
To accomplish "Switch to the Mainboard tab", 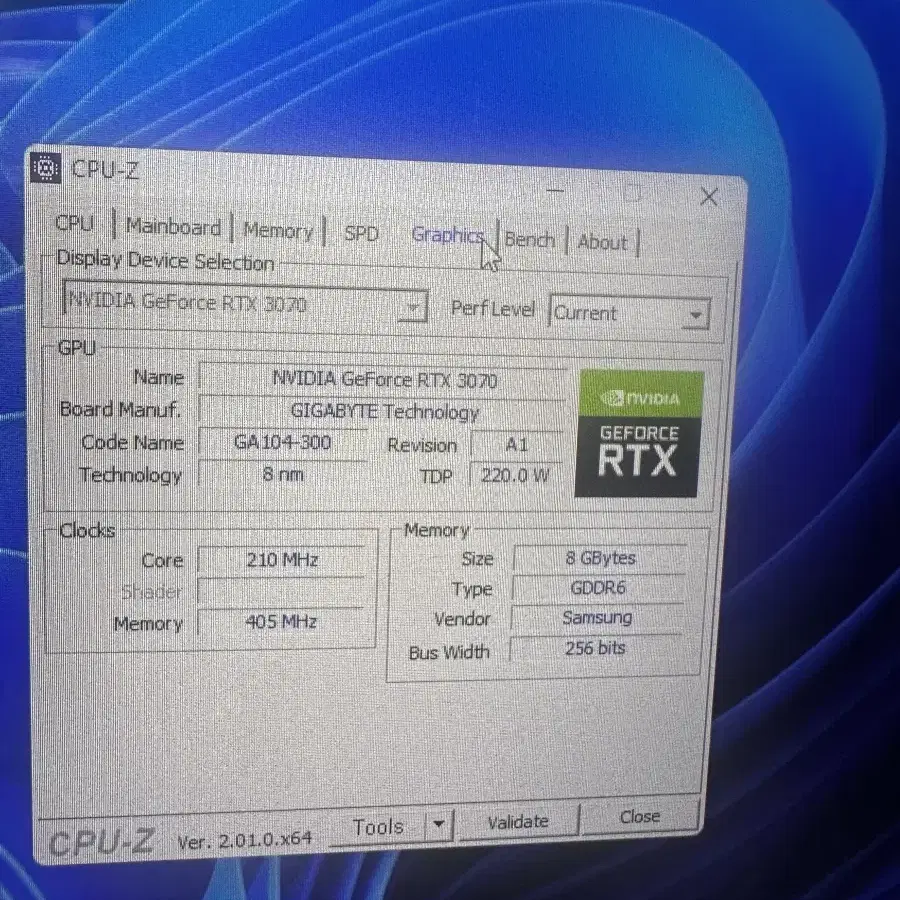I will [x=173, y=227].
